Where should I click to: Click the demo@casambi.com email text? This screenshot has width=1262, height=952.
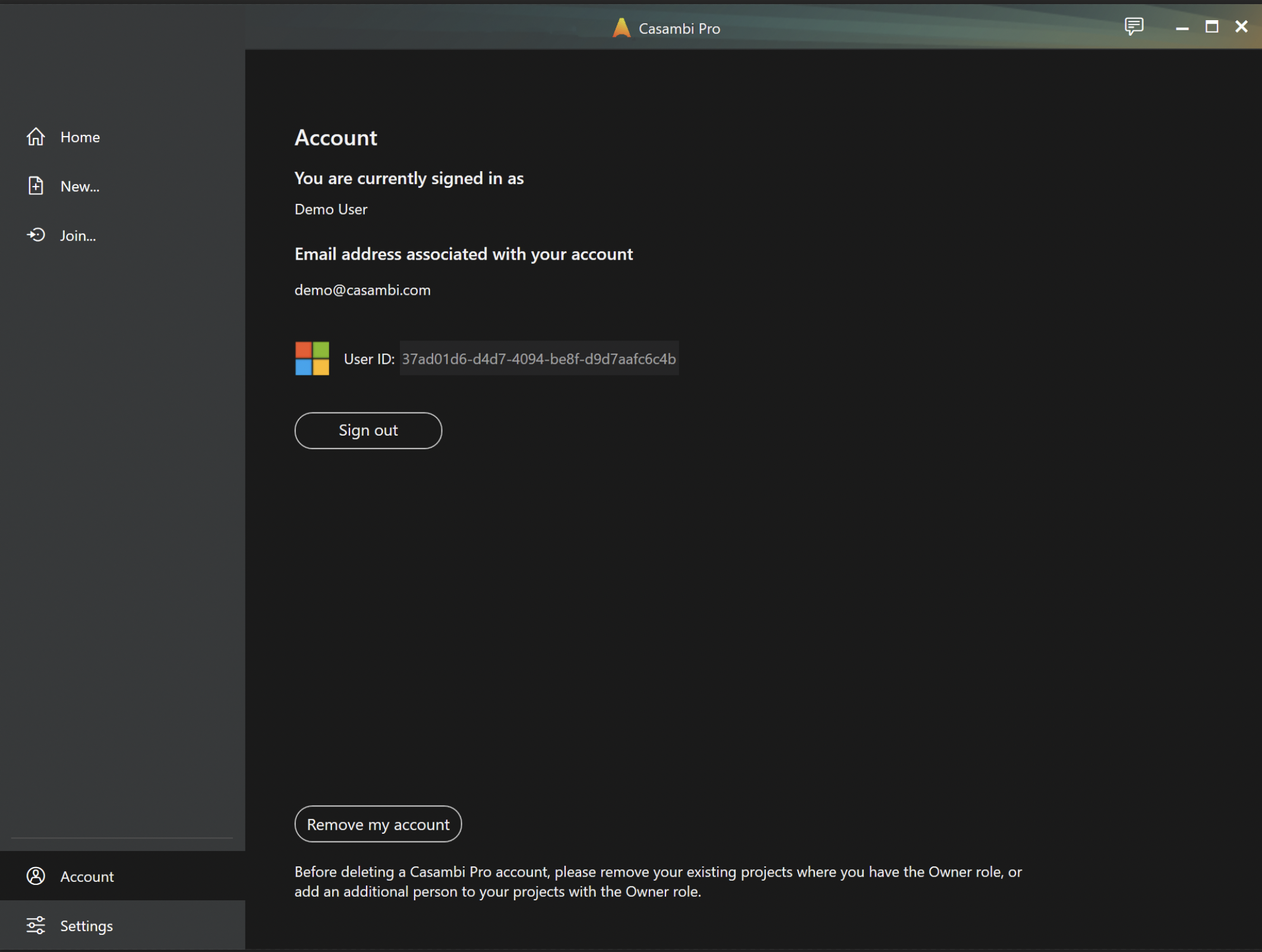pos(362,290)
